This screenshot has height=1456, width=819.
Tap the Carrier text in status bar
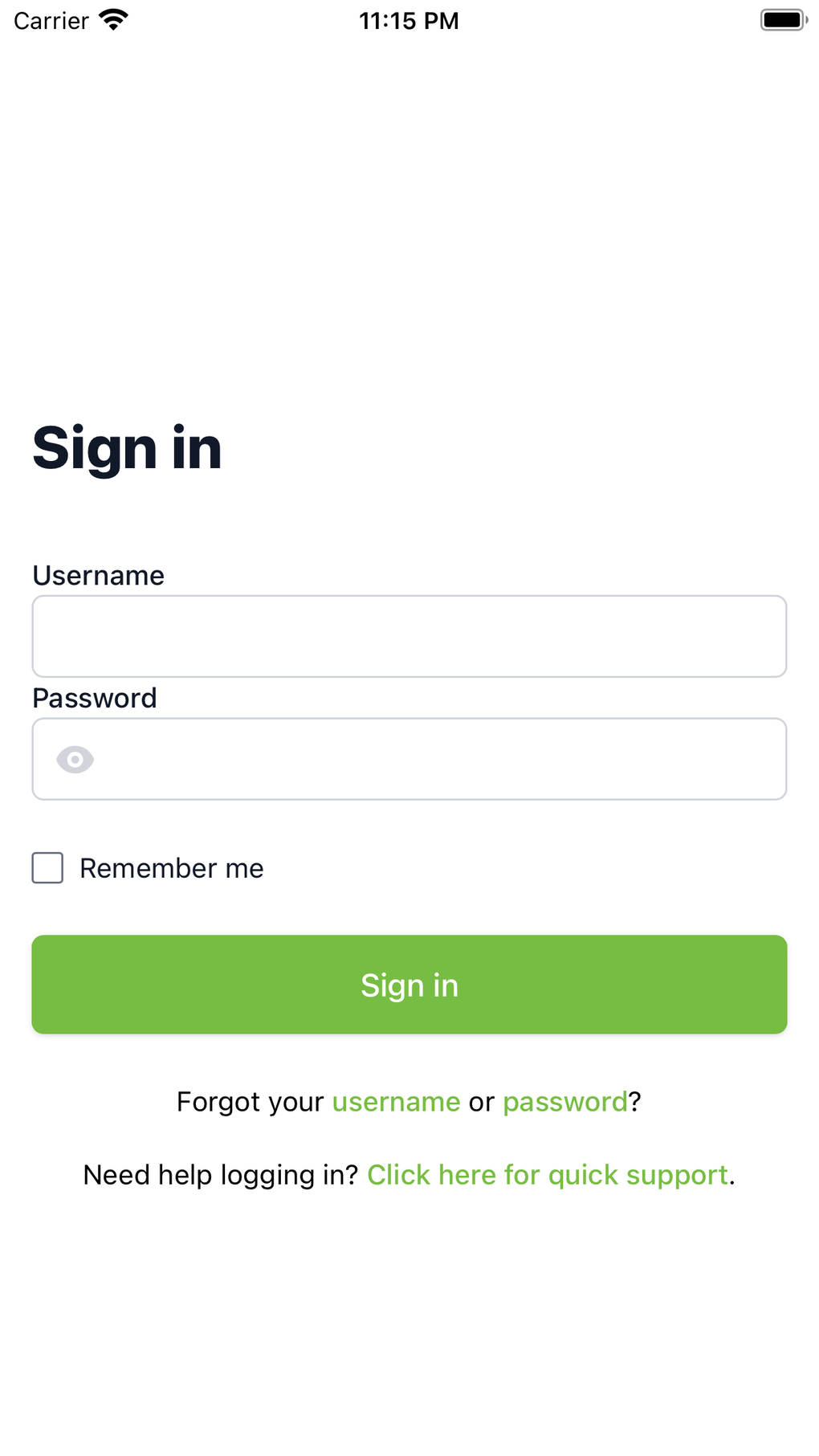(x=51, y=21)
